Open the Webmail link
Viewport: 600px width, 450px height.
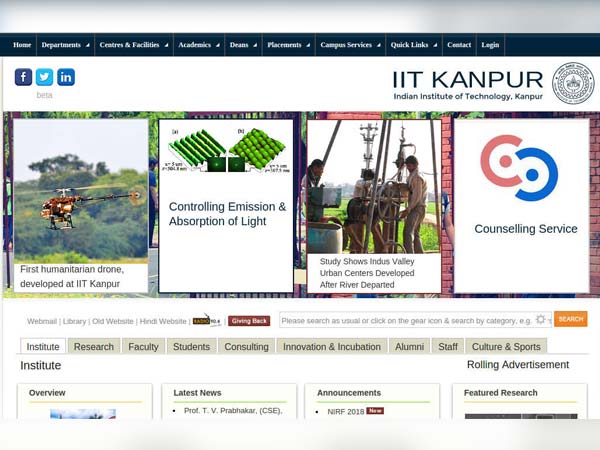click(42, 321)
